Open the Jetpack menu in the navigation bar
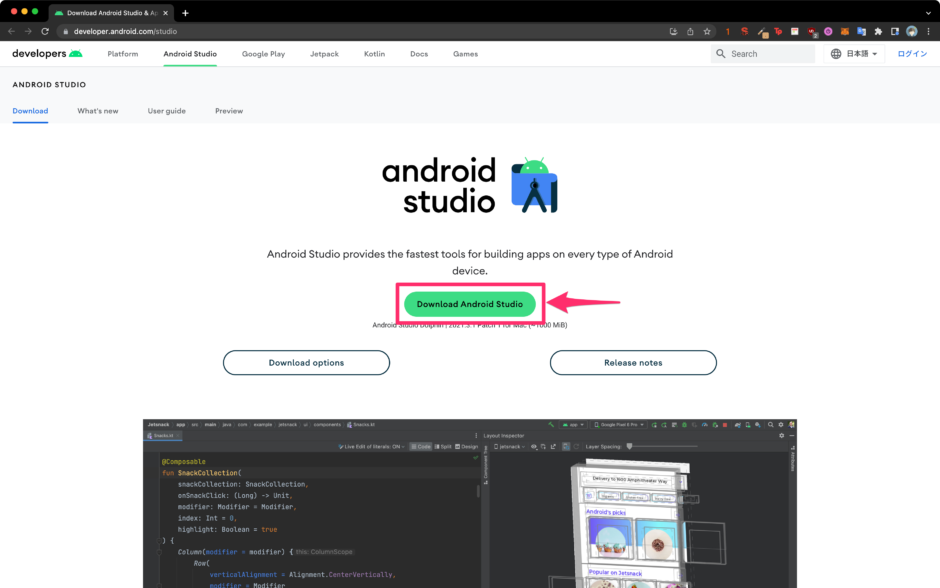 [x=324, y=54]
